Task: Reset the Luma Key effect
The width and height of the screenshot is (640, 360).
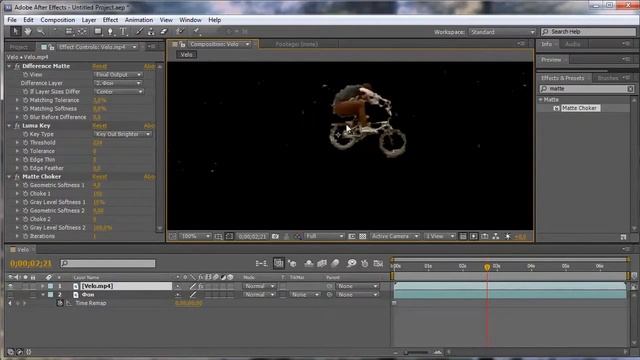Action: pyautogui.click(x=99, y=126)
